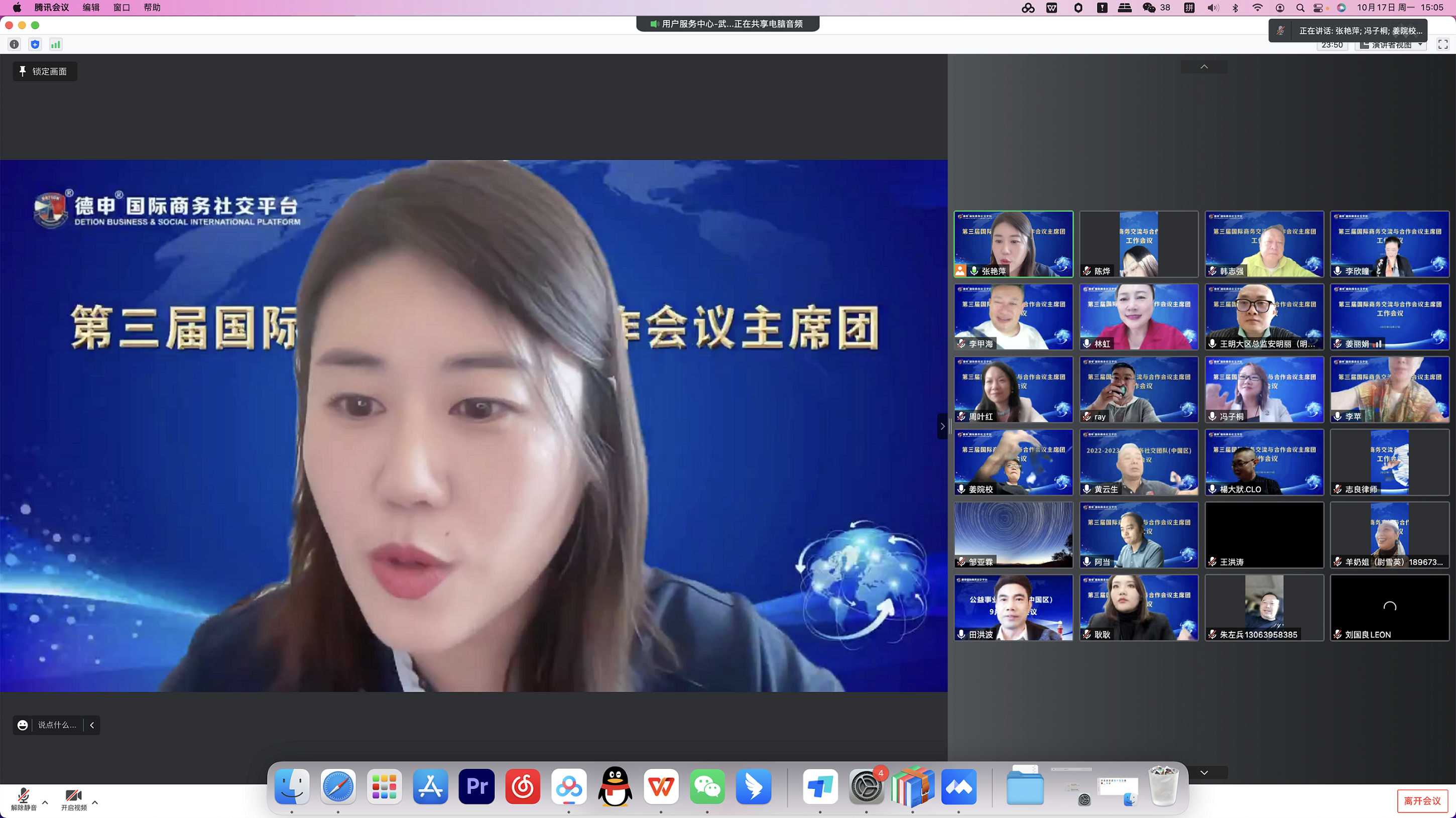1456x818 pixels.
Task: Open Baidu Netdisk from the Dock
Action: pyautogui.click(x=569, y=786)
